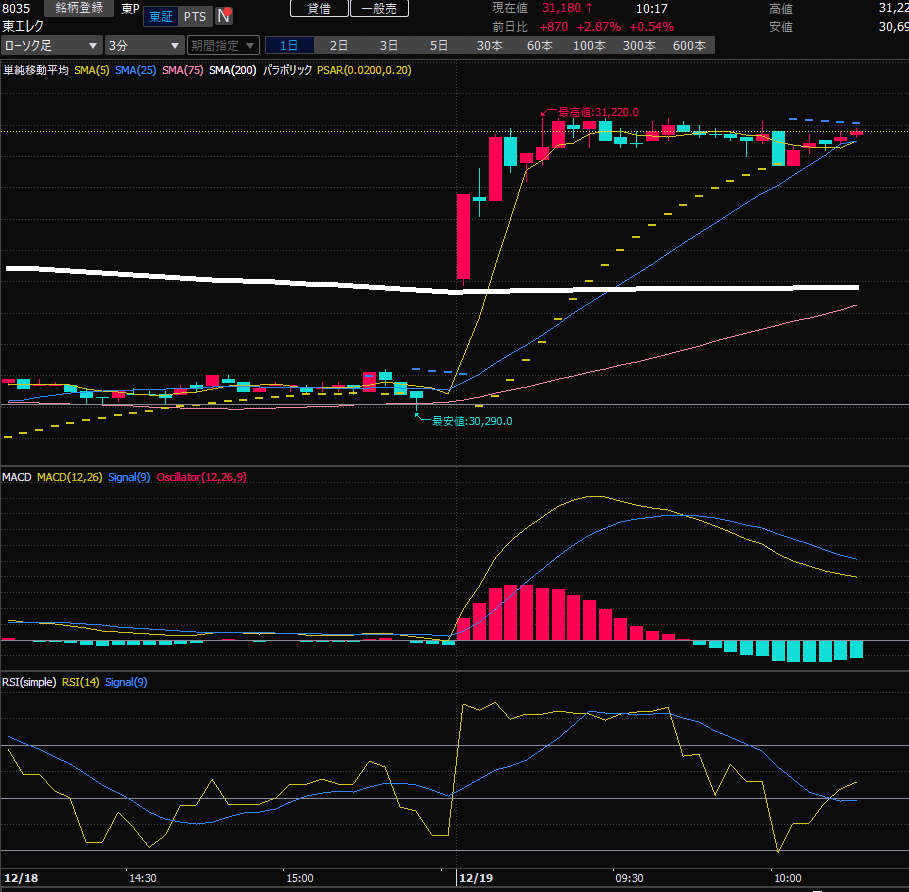Click the RSI(14) indicator label
The image size is (909, 892).
[80, 682]
